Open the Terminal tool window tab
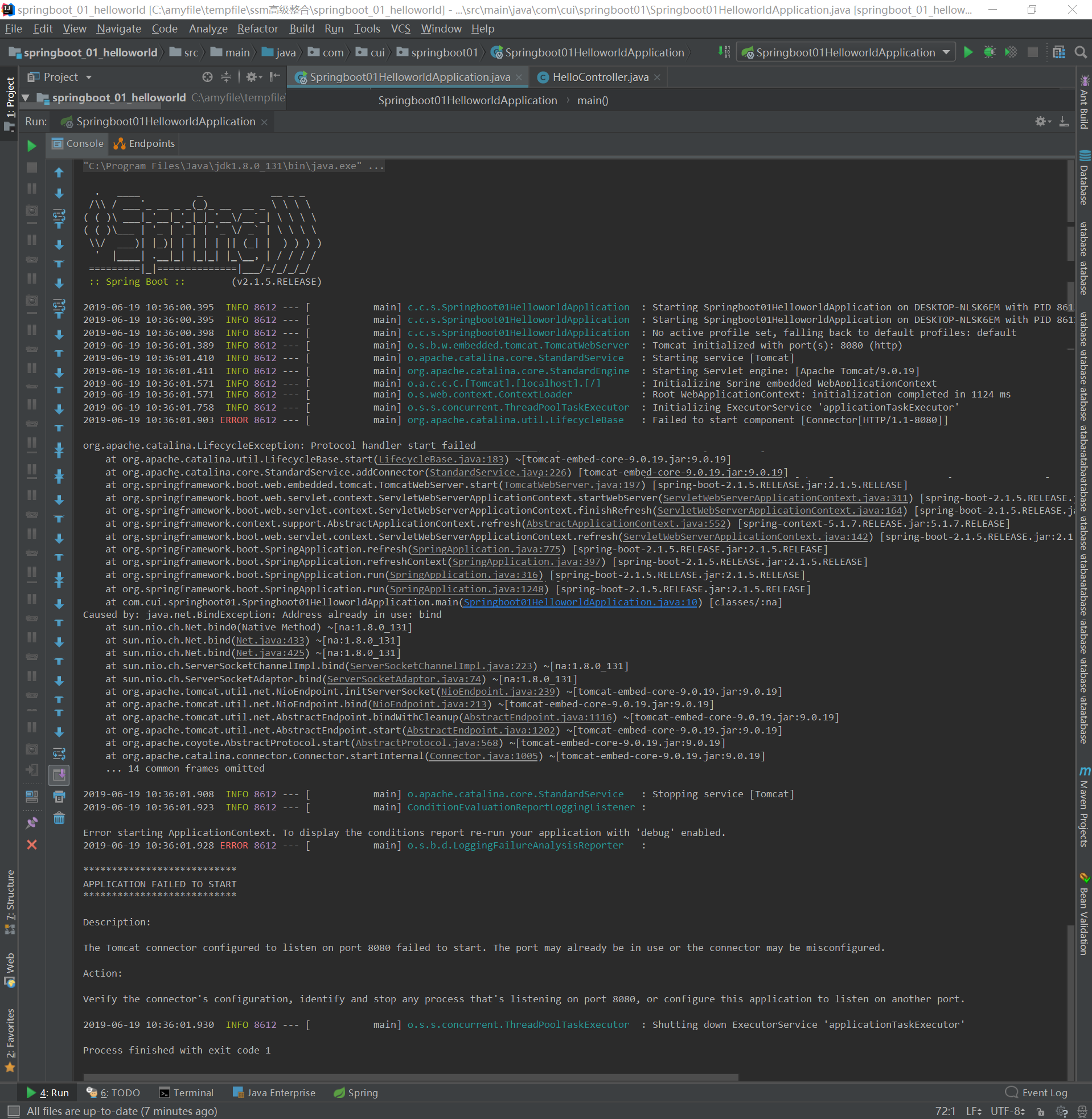The width and height of the screenshot is (1092, 1119). (x=186, y=1093)
